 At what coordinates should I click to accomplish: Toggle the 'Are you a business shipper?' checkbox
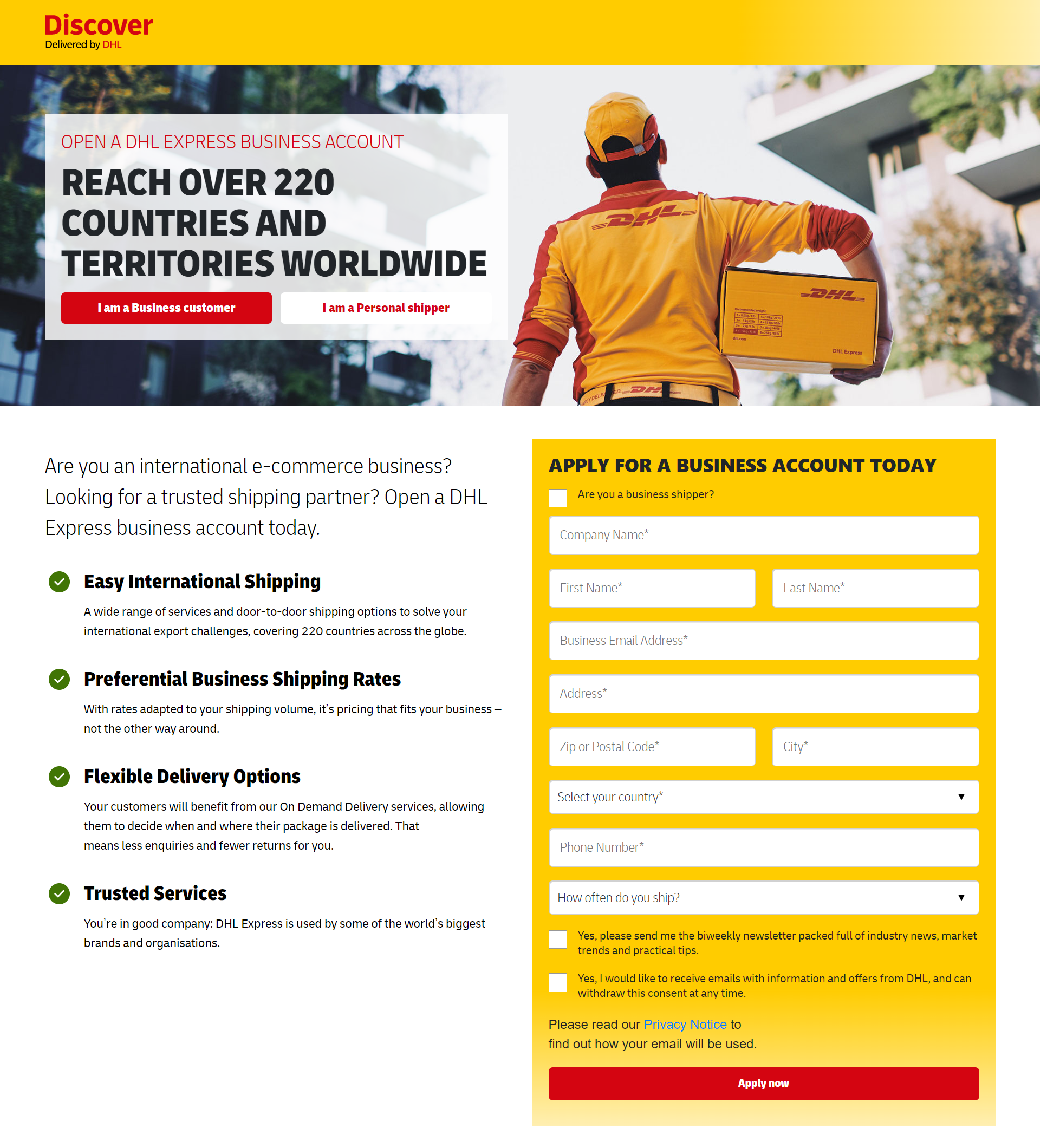coord(558,495)
